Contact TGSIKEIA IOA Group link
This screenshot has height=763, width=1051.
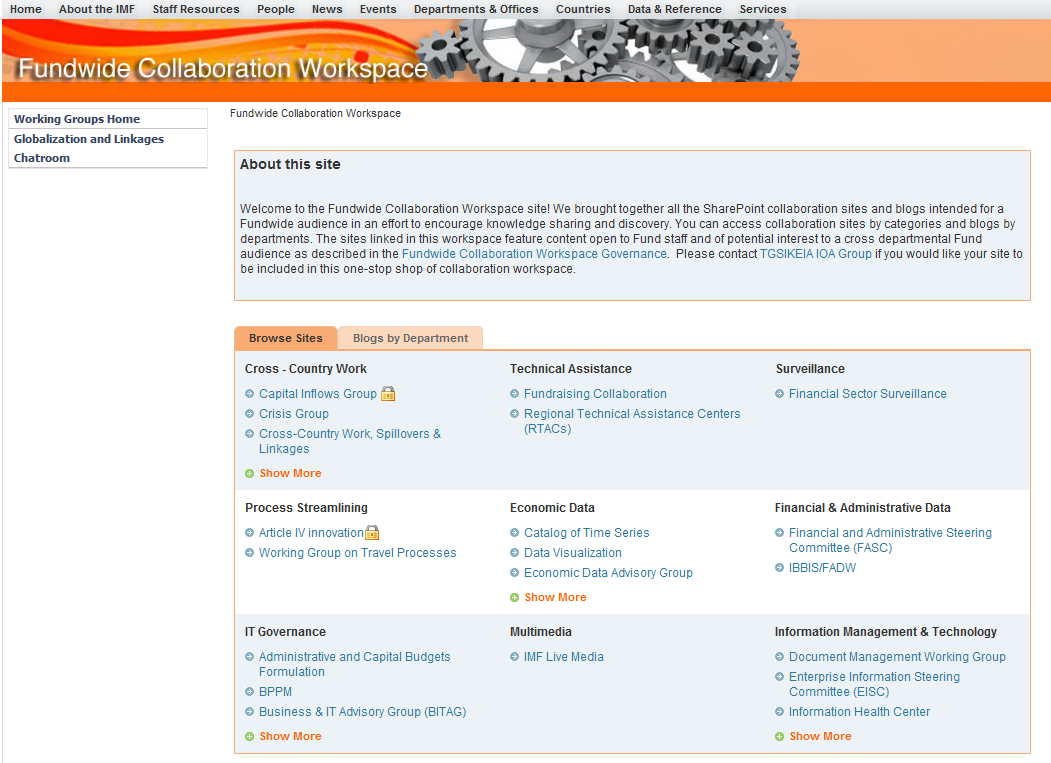816,253
